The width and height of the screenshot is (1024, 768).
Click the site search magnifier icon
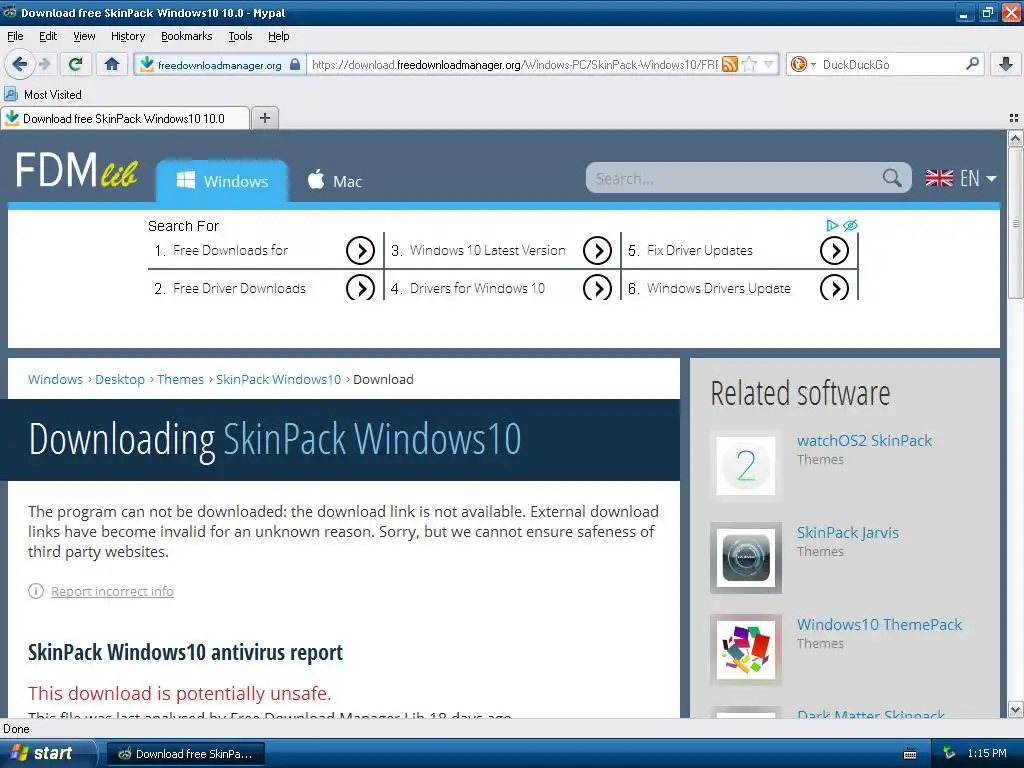(x=892, y=178)
